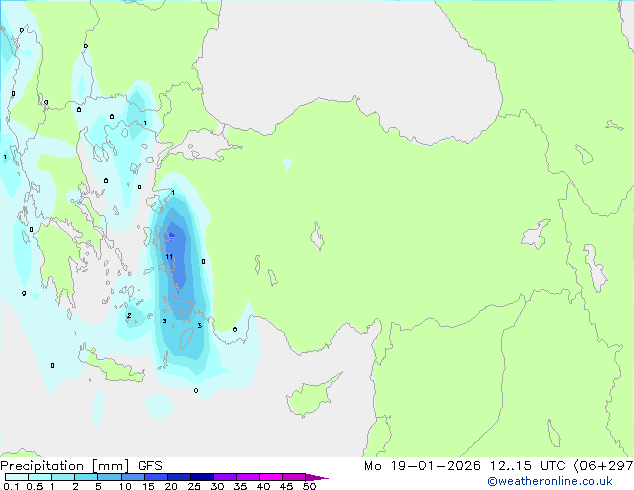This screenshot has height=490, width=634.
Task: Click the 'GFS' model label
Action: pyautogui.click(x=150, y=466)
